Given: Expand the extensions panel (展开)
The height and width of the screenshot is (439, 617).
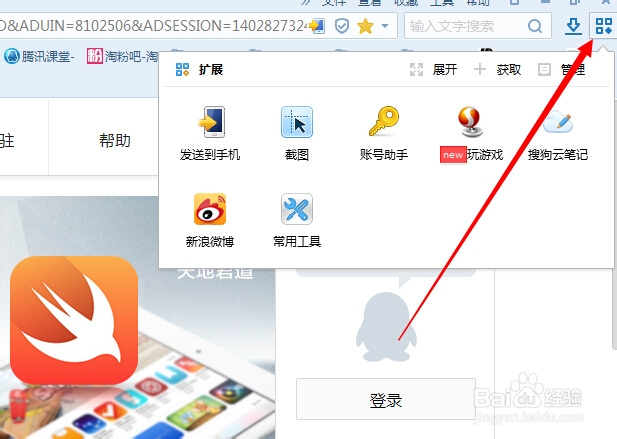Looking at the screenshot, I should point(433,70).
